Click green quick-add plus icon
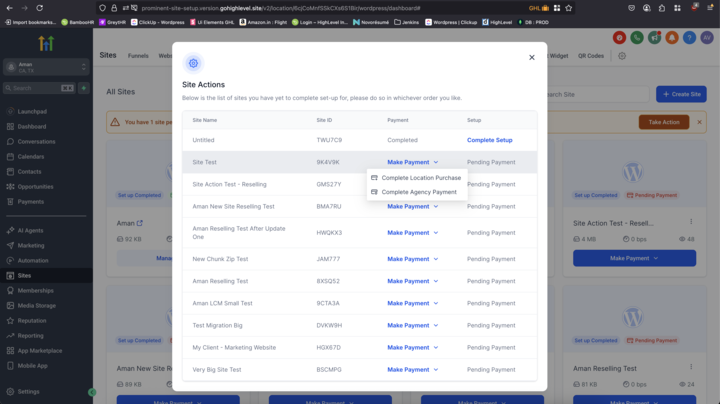 point(84,88)
